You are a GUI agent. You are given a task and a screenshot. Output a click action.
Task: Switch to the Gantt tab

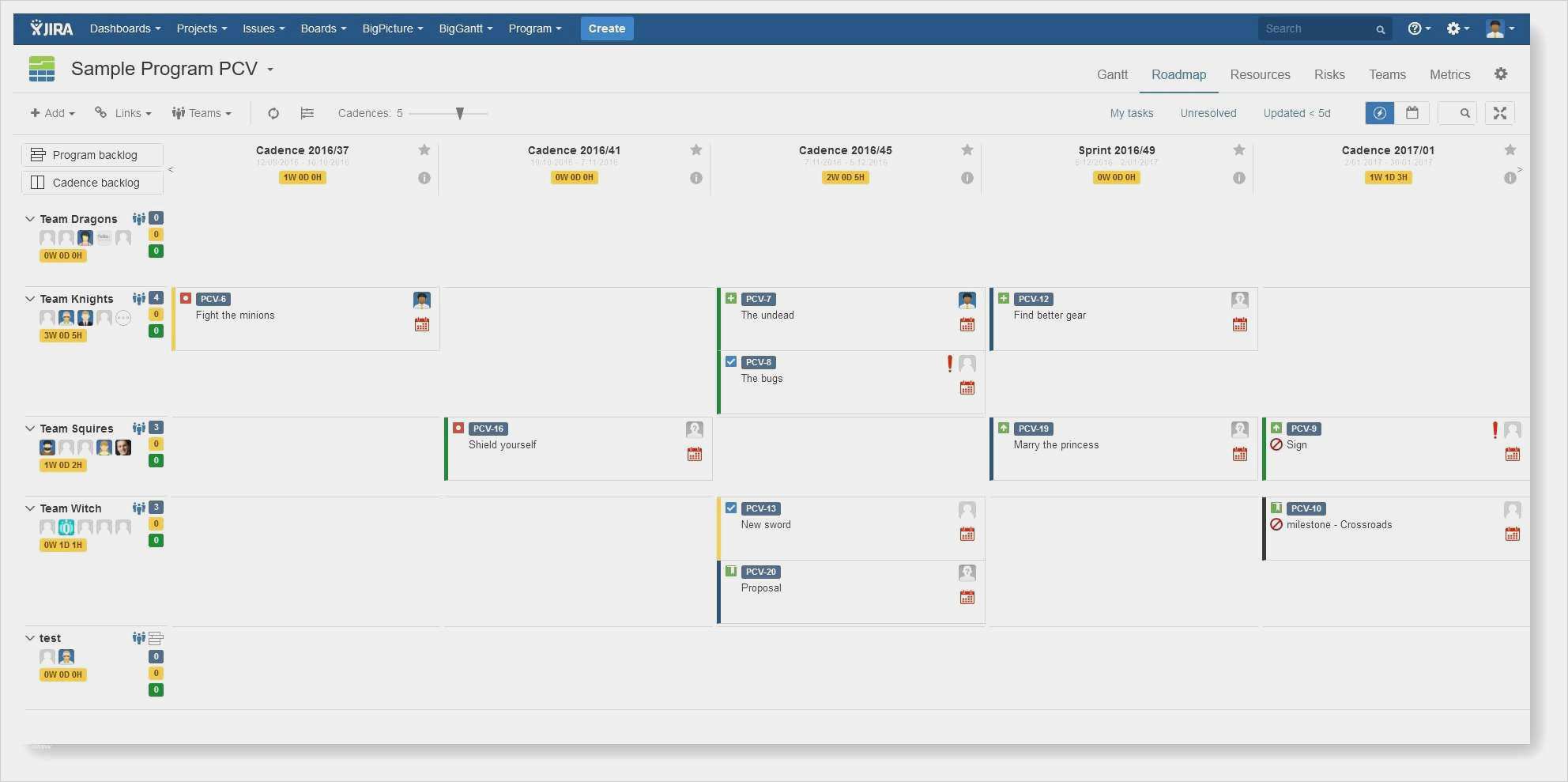click(x=1112, y=74)
